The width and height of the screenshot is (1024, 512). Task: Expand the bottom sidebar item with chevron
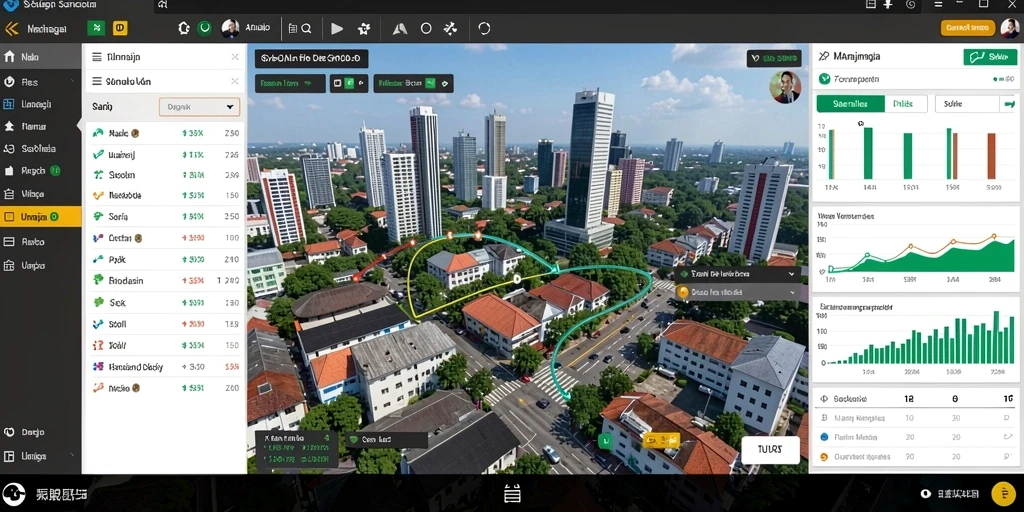40,456
